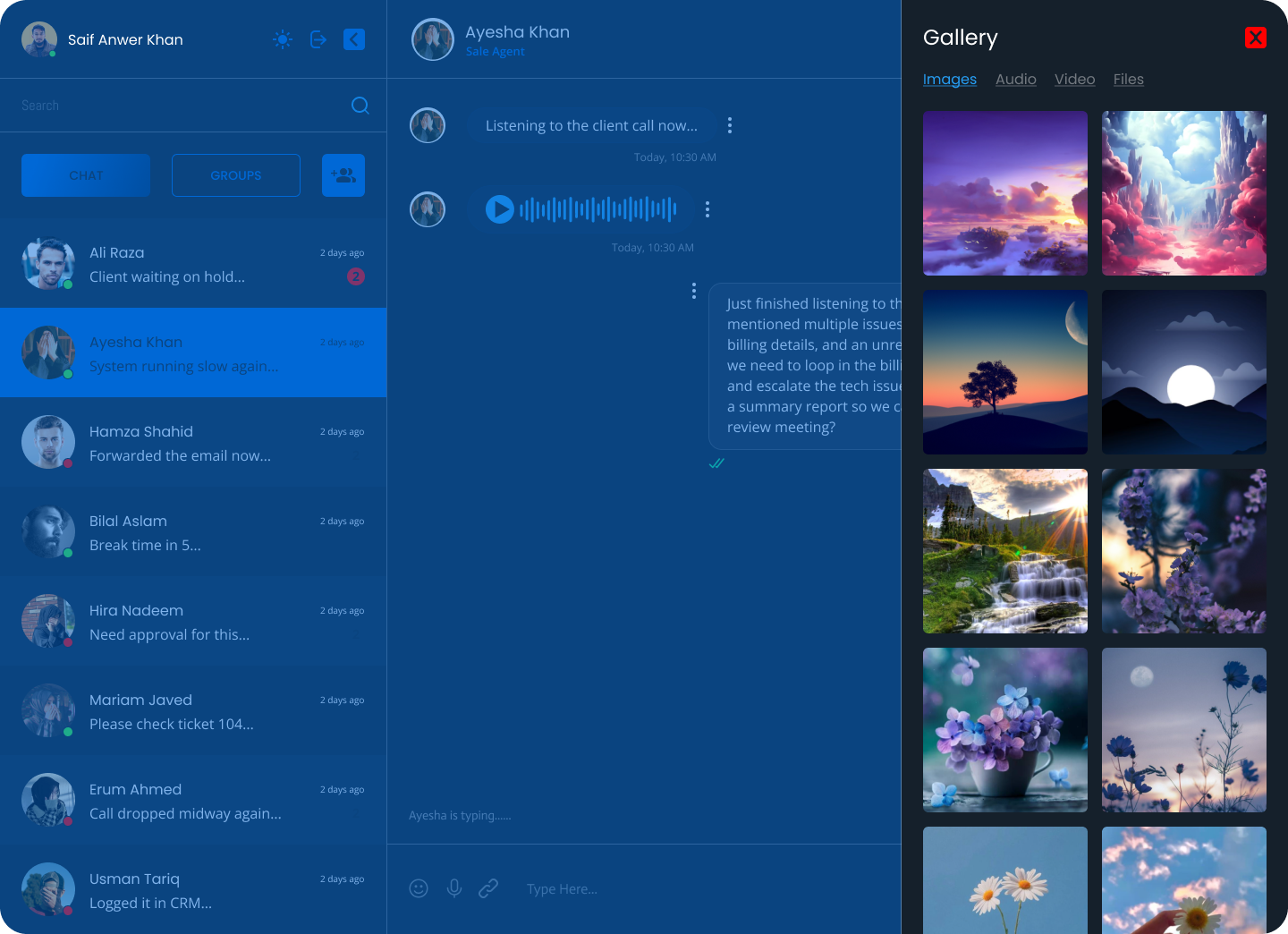Open the Hira Nadeem chat
Viewport: 1288px width, 934px height.
coord(193,621)
